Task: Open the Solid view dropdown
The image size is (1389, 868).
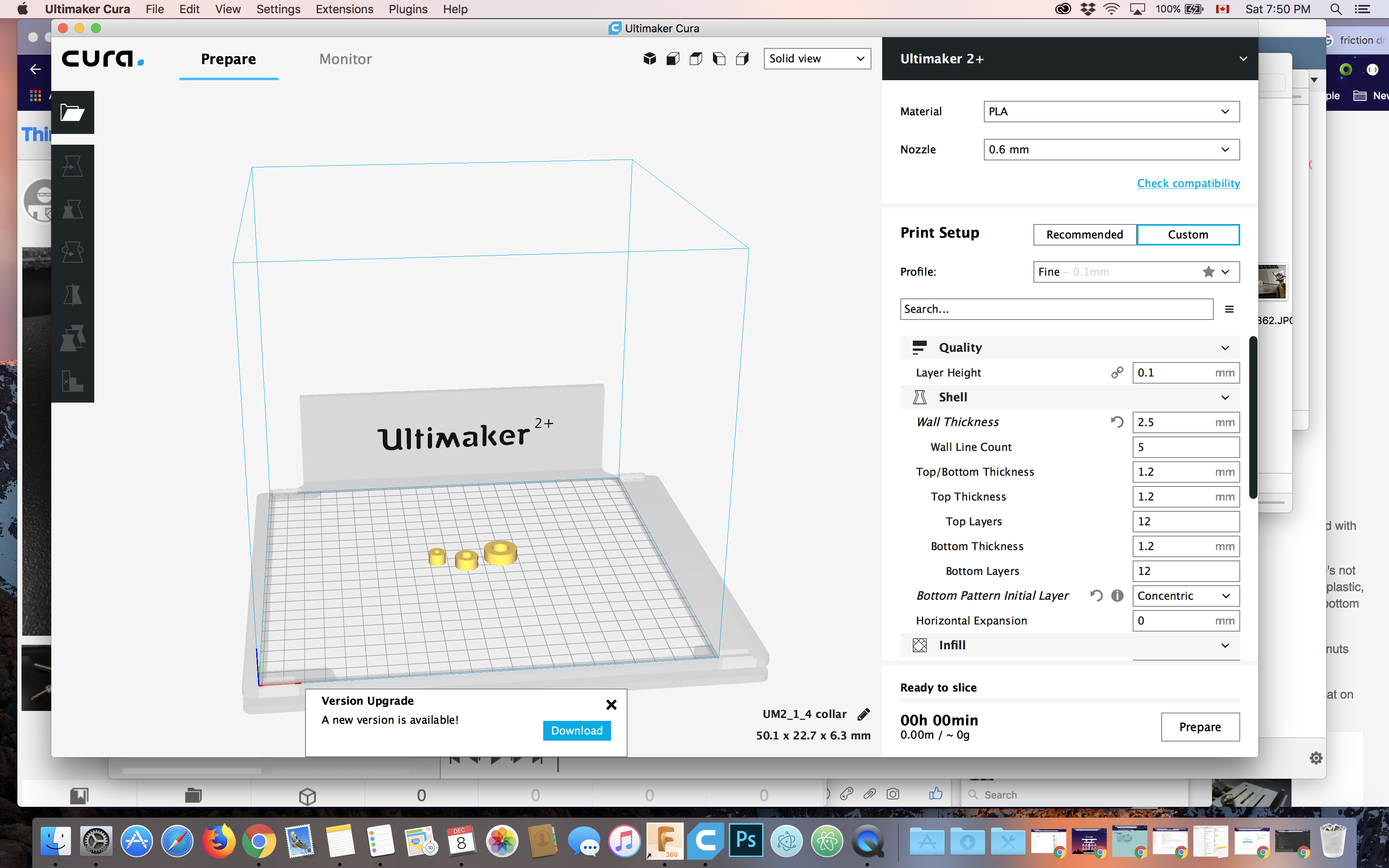Action: point(817,59)
